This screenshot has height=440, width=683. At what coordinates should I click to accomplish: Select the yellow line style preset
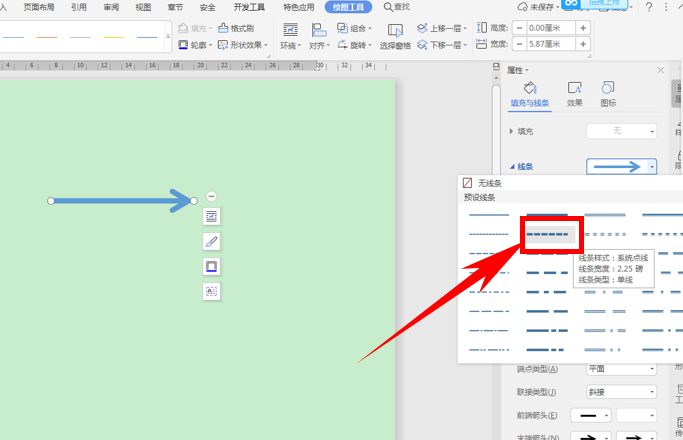tap(114, 37)
